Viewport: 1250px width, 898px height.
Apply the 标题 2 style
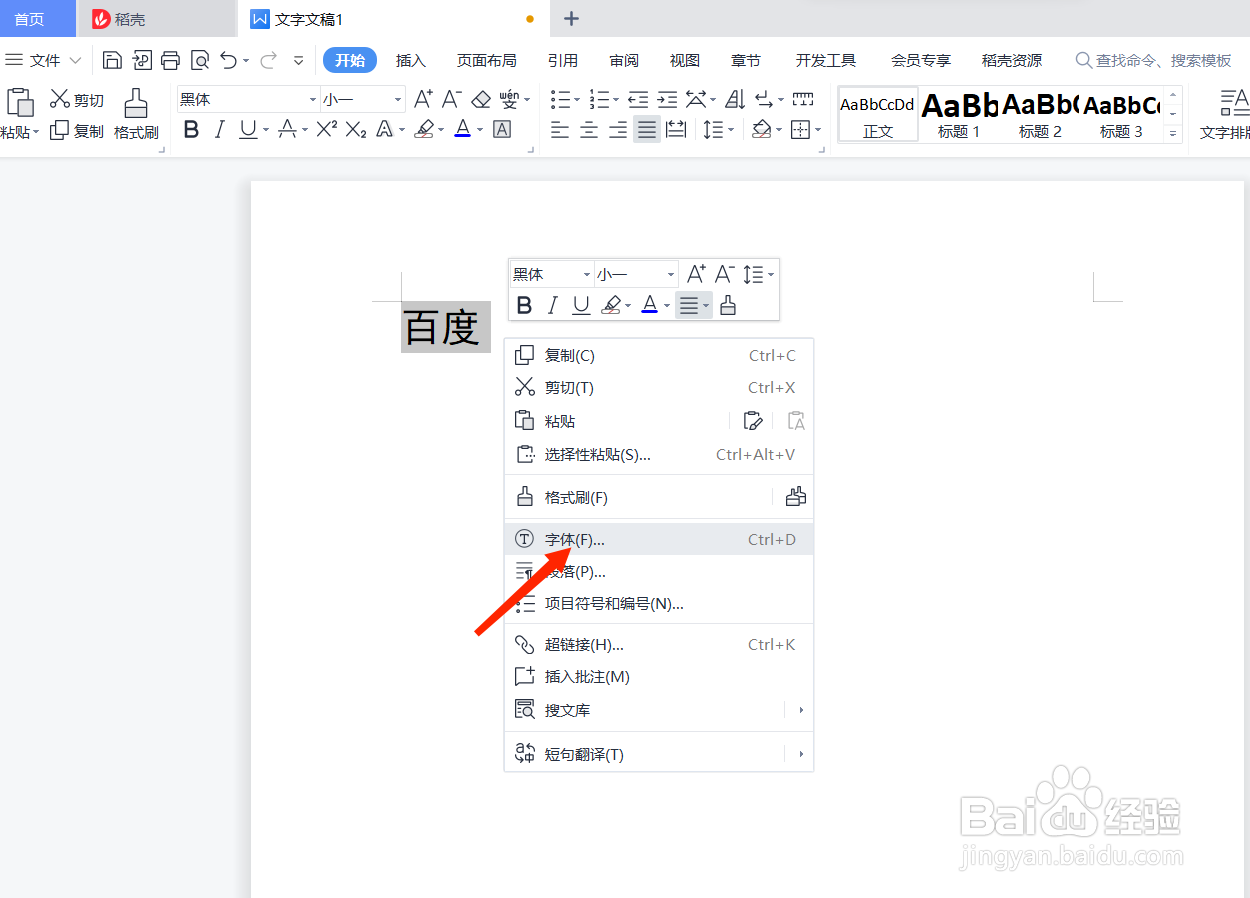coord(1040,114)
